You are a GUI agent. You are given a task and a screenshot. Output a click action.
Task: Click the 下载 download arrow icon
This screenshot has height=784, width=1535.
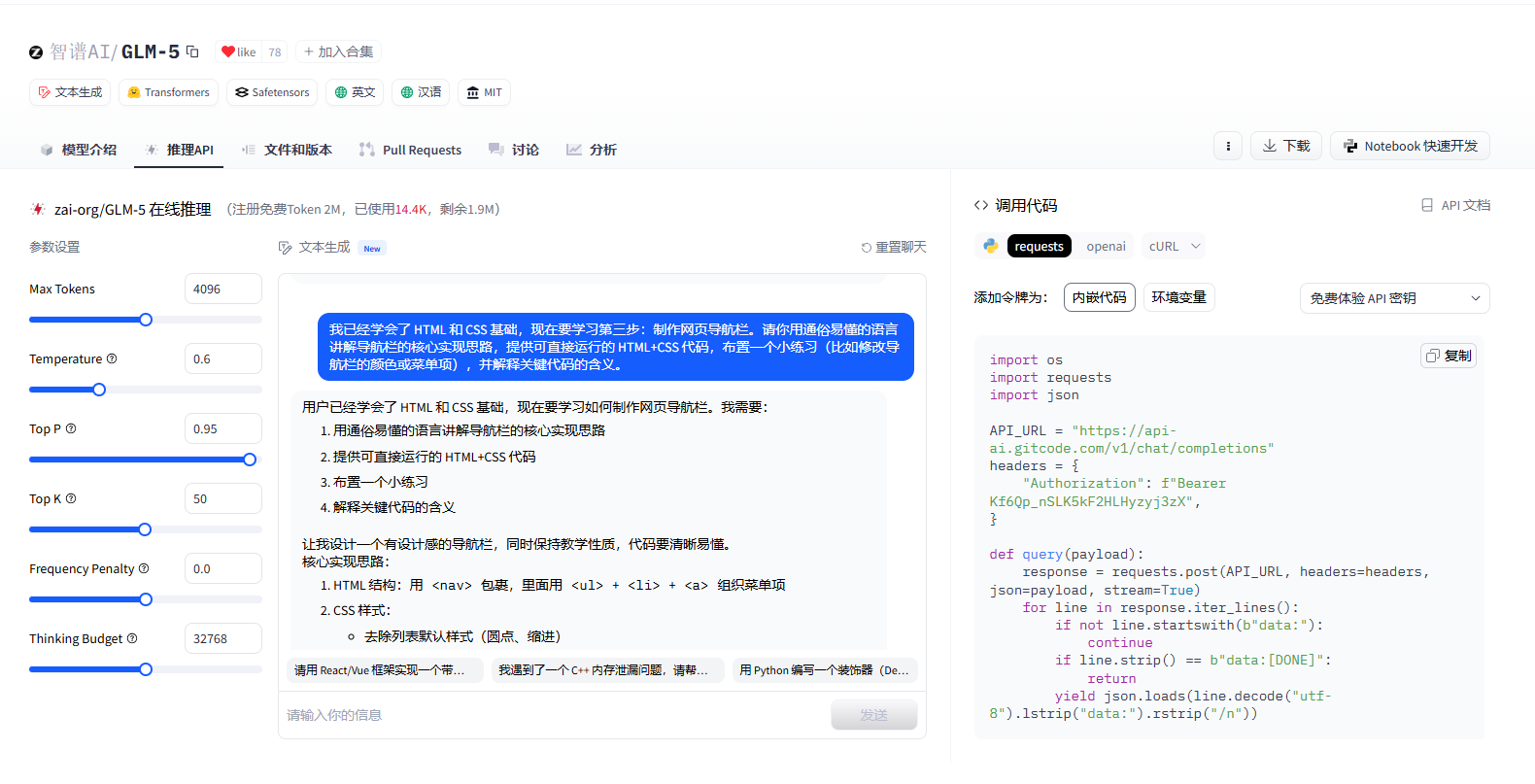point(1270,146)
